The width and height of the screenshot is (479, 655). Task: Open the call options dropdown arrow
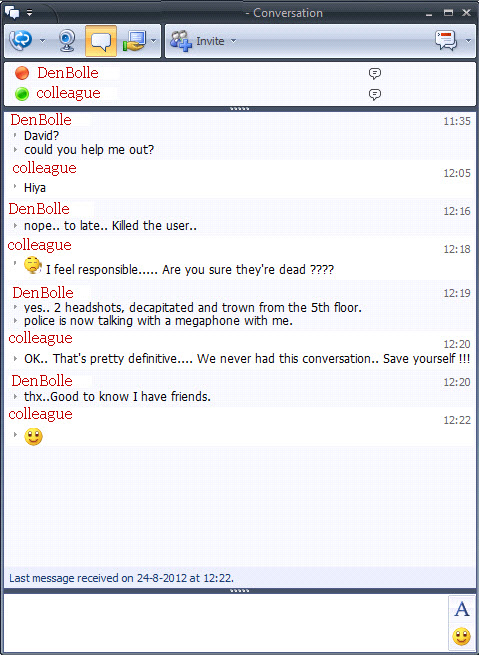(x=42, y=41)
